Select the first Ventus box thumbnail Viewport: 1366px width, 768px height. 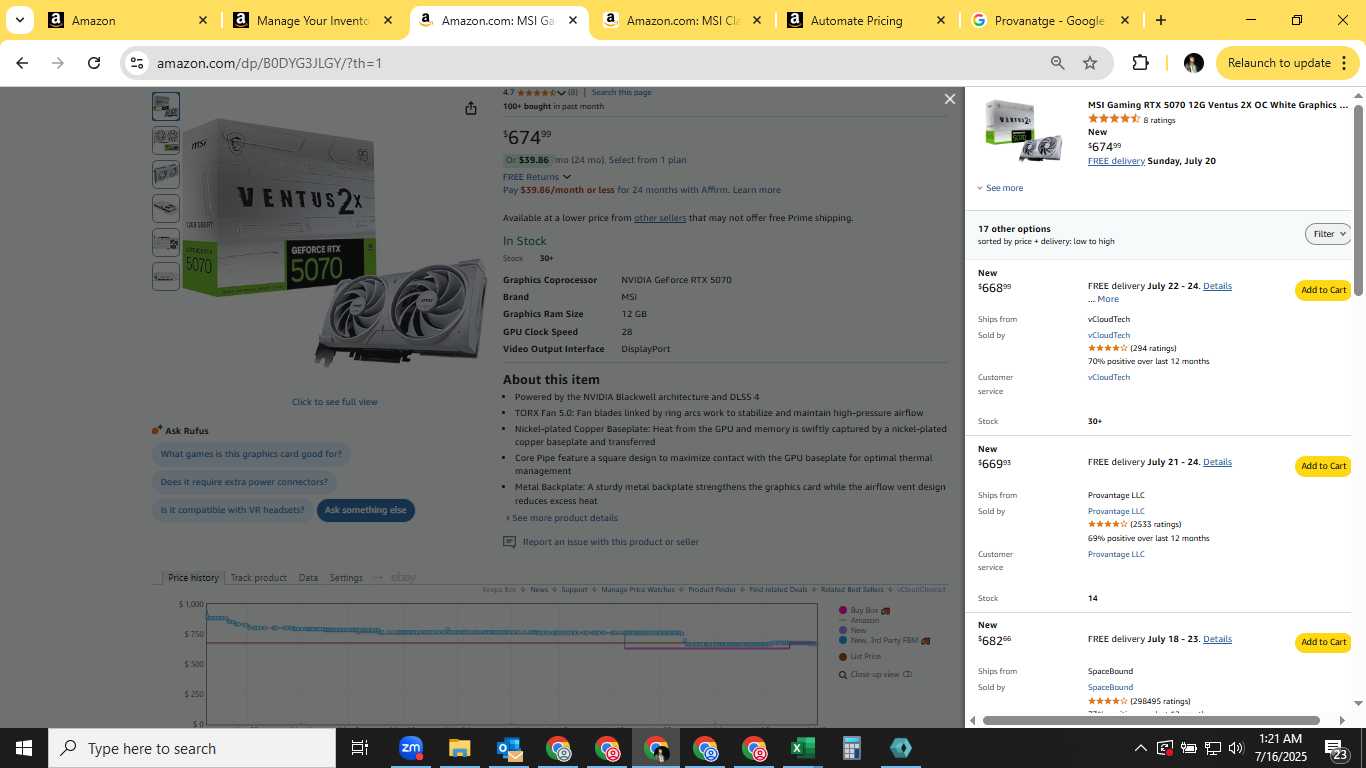point(166,106)
